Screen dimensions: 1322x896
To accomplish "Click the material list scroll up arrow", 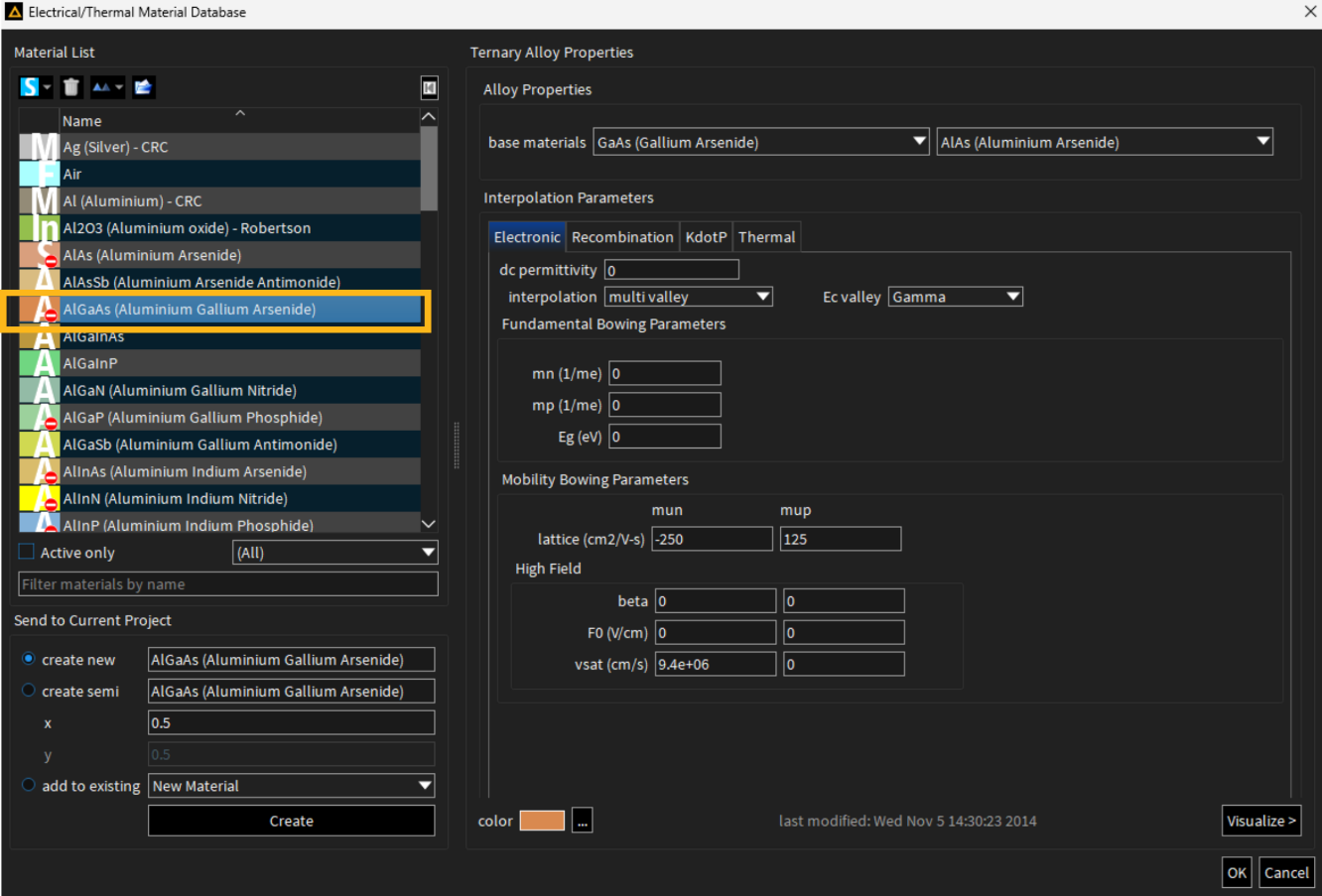I will pyautogui.click(x=429, y=116).
